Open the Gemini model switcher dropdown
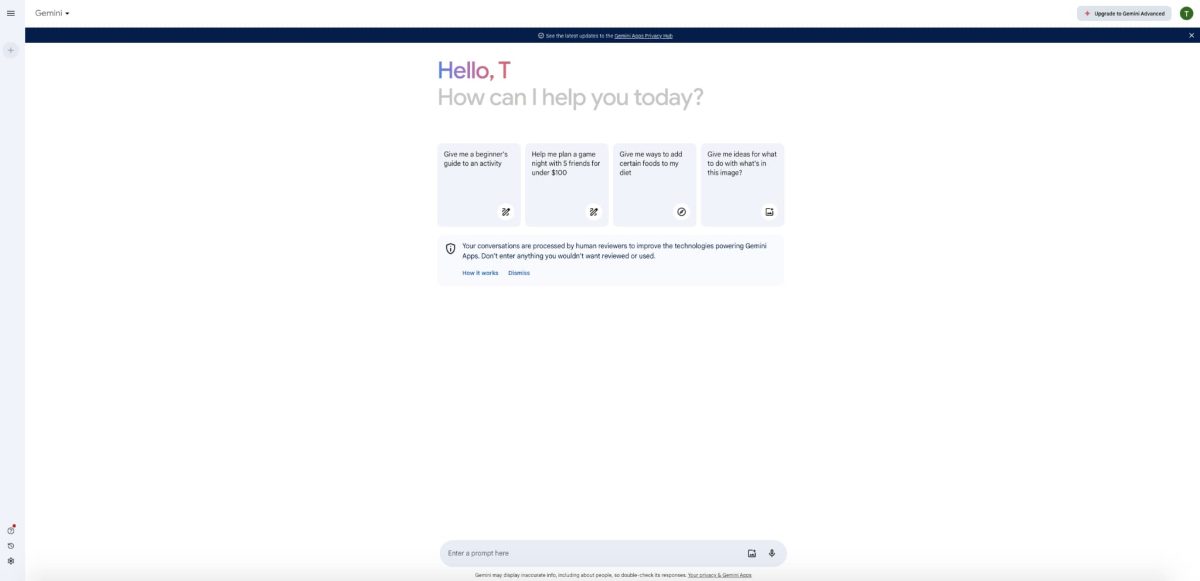Screen dimensions: 1200x581 point(48,12)
